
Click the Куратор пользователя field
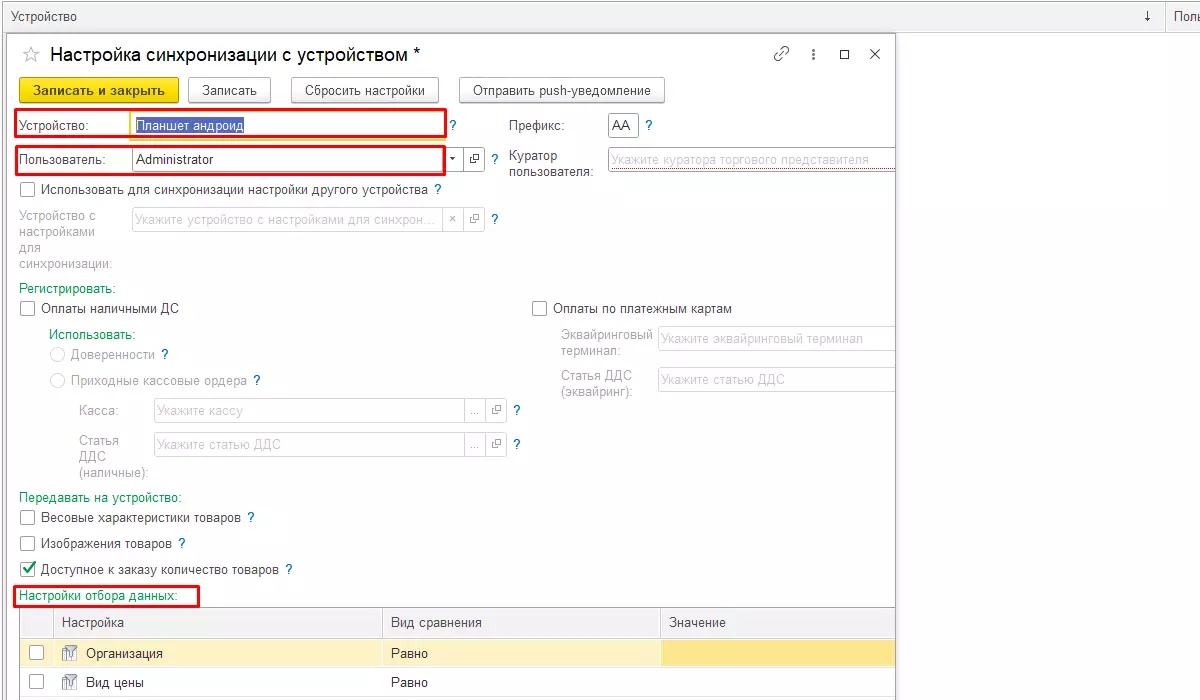click(751, 159)
